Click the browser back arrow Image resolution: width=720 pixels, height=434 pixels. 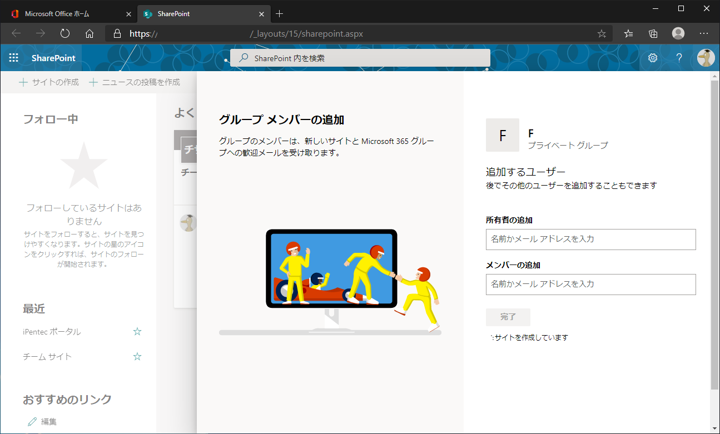(x=17, y=34)
